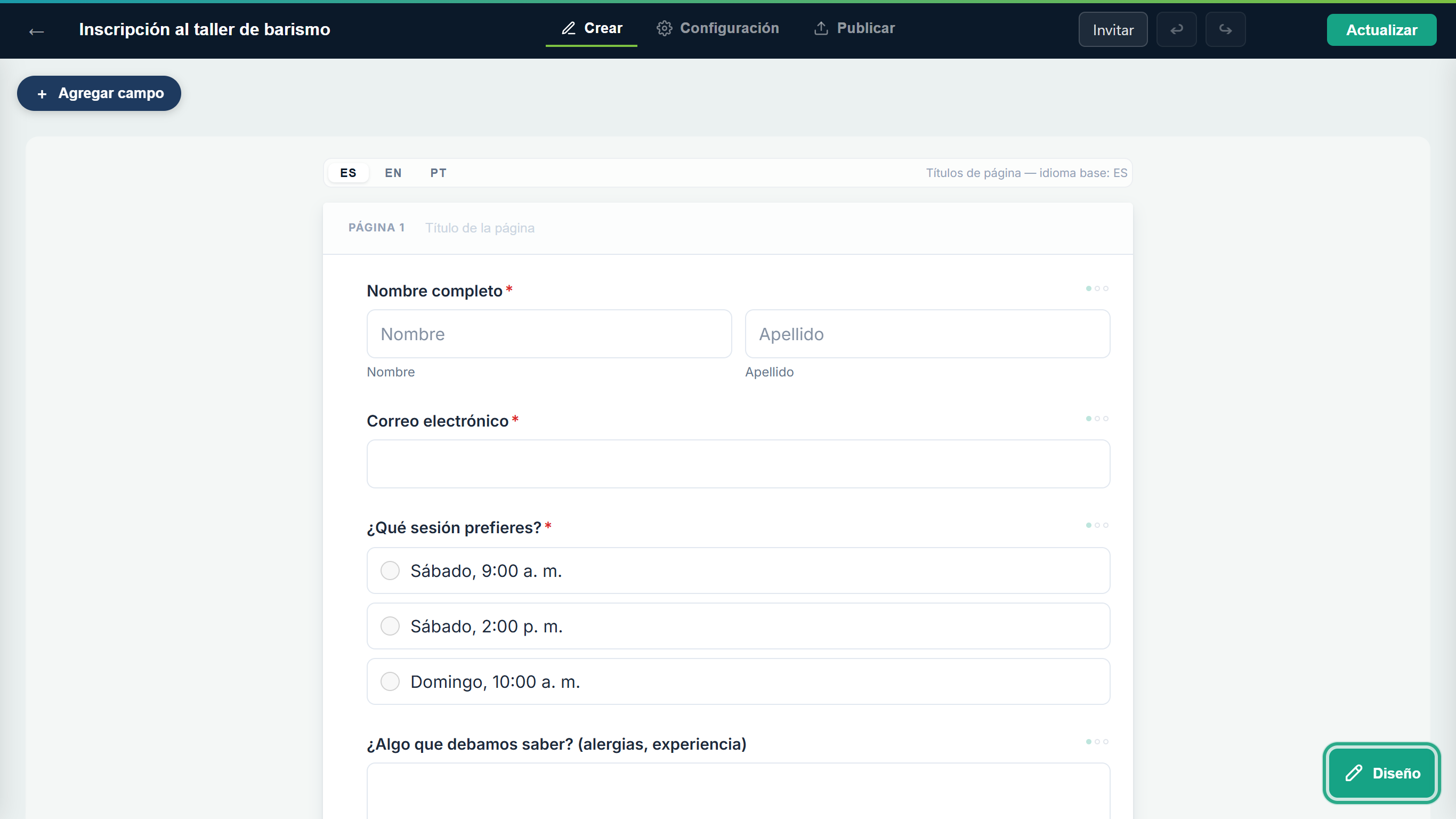
Task: Click the back arrow icon
Action: point(36,31)
